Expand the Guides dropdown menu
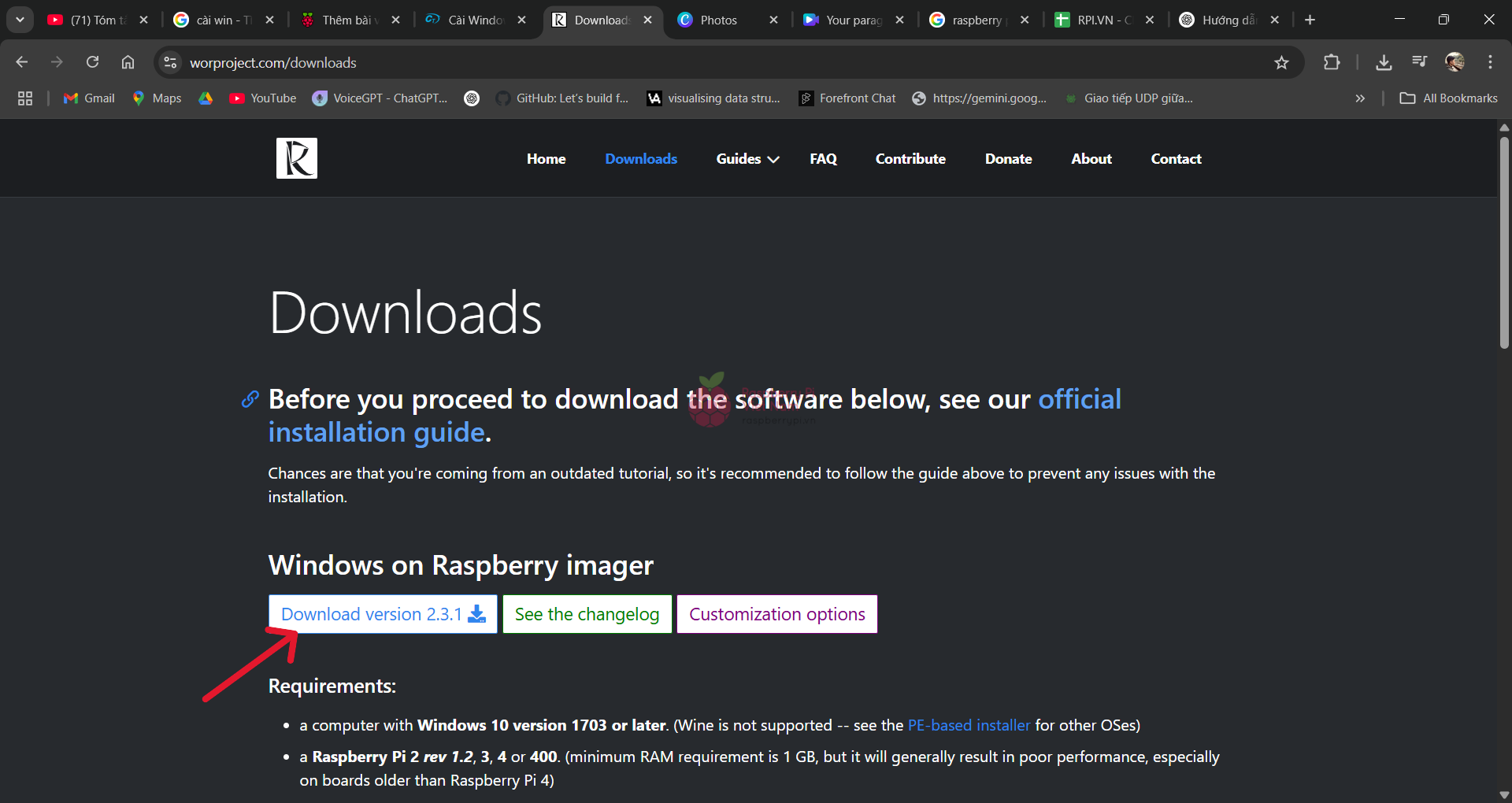The width and height of the screenshot is (1512, 803). point(747,159)
